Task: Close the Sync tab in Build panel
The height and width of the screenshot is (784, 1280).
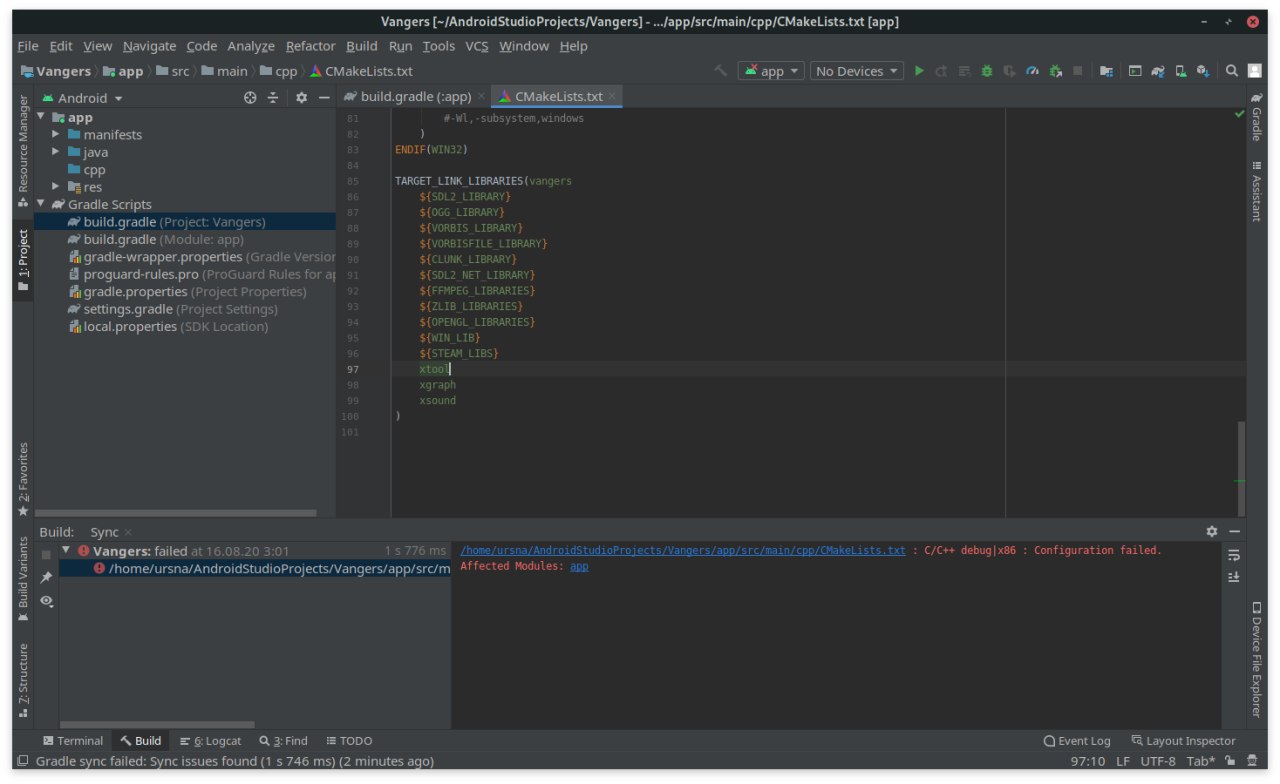Action: (x=128, y=533)
